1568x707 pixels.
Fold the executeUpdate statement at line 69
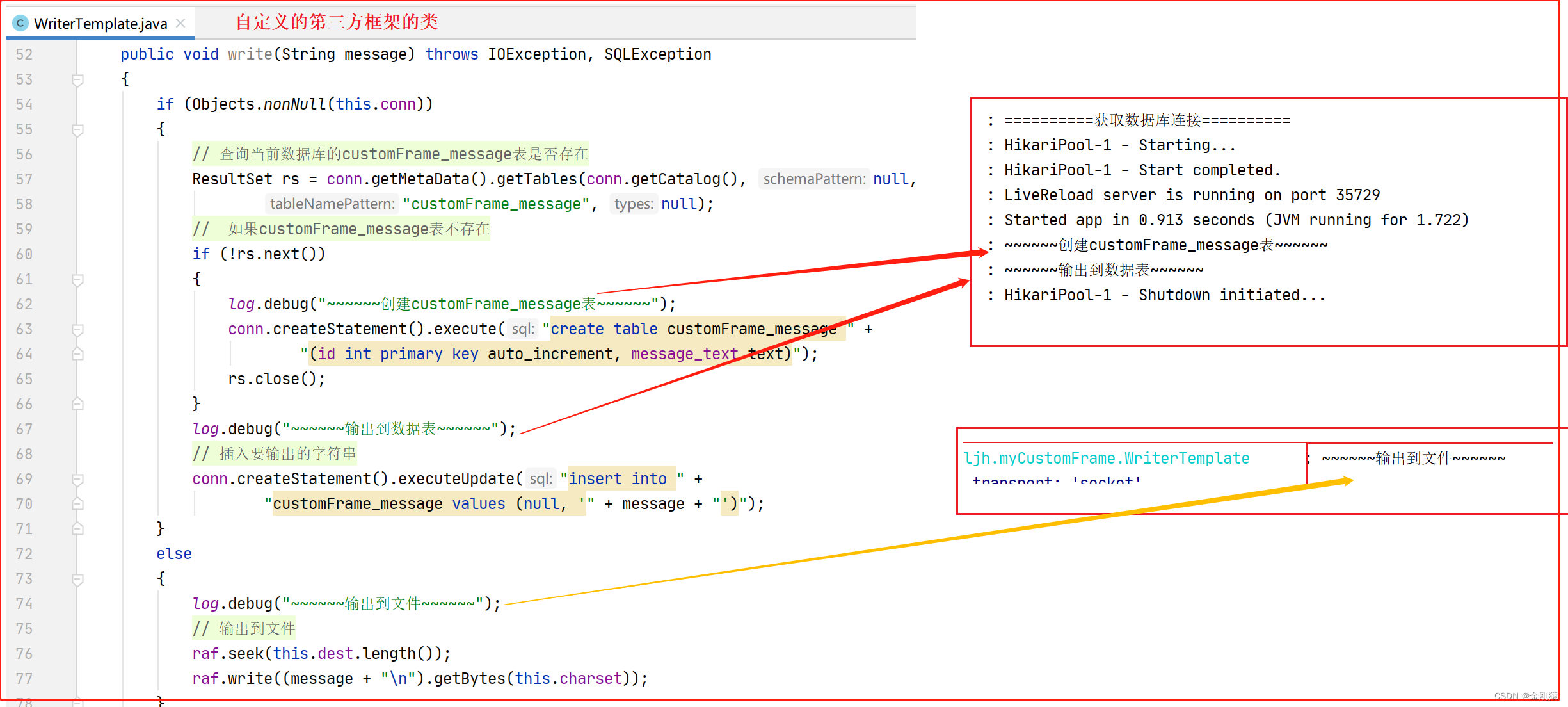[77, 479]
